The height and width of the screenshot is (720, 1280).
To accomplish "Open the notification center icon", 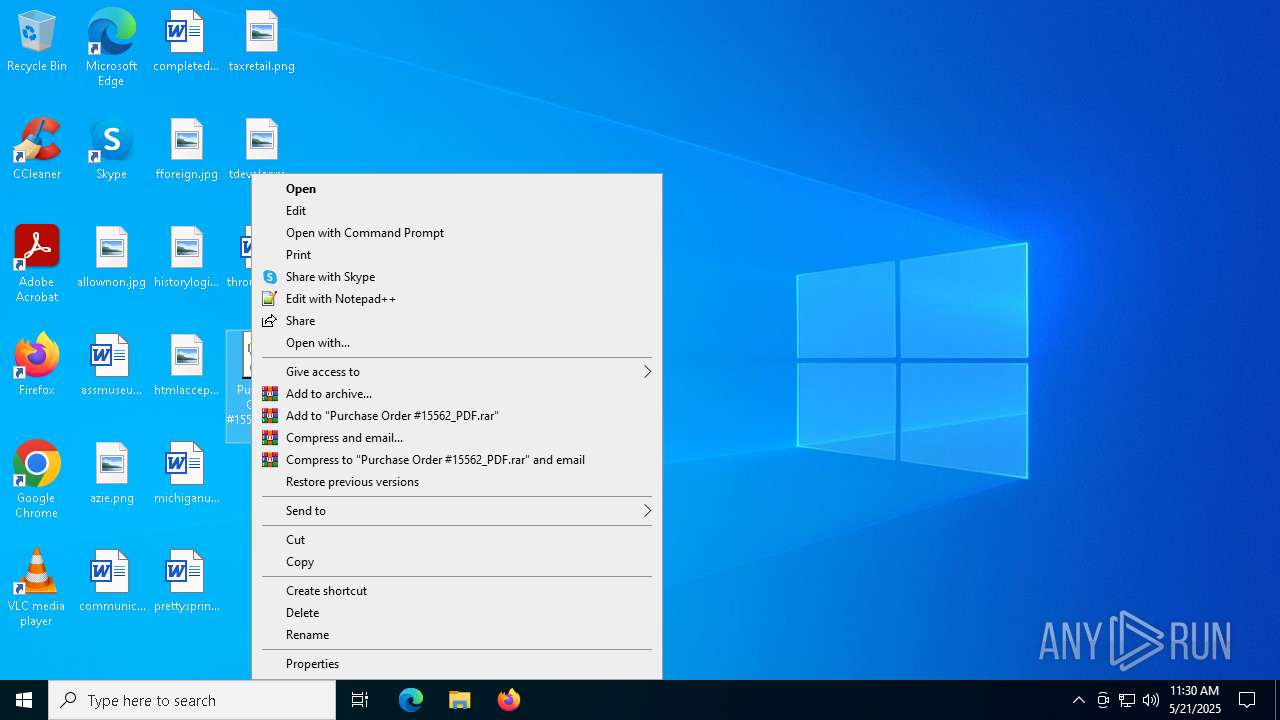I will click(1247, 700).
